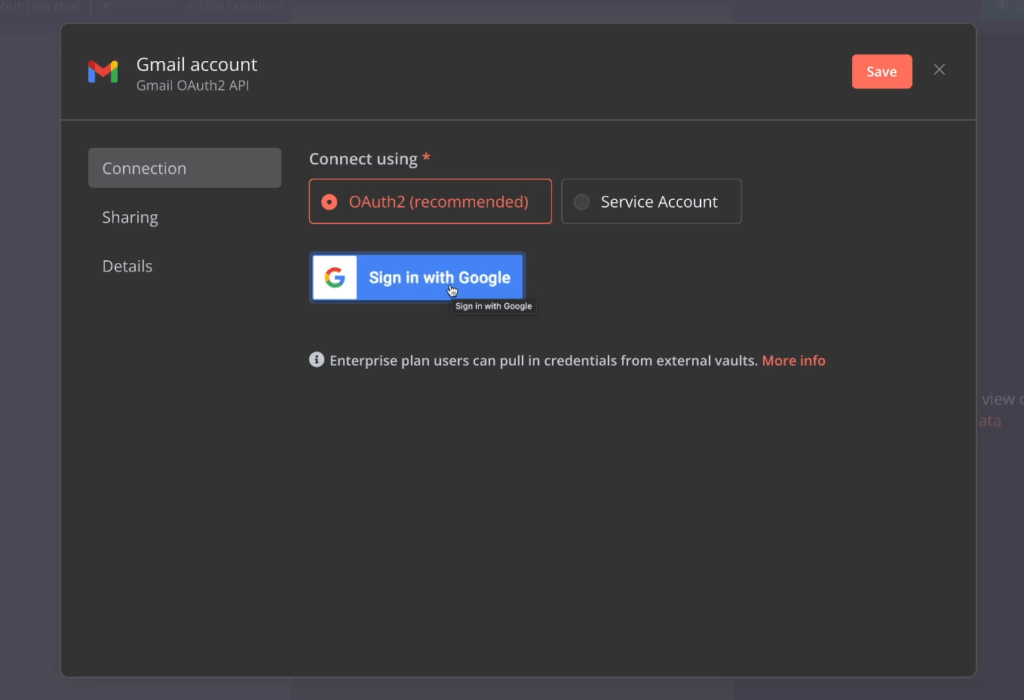The height and width of the screenshot is (700, 1024).
Task: Click the Gmail account credential name
Action: pos(197,65)
